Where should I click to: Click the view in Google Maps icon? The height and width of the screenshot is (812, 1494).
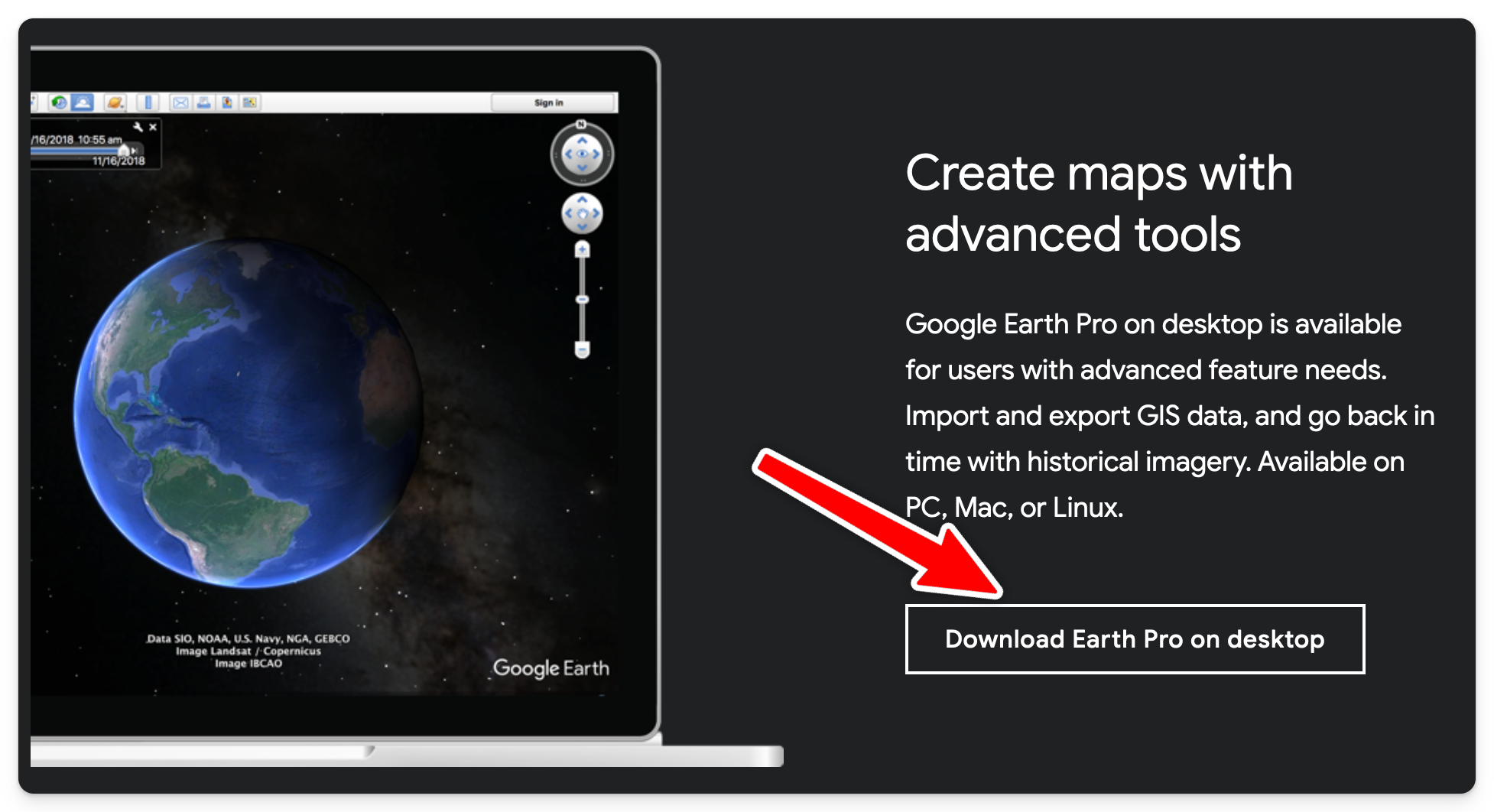click(250, 102)
